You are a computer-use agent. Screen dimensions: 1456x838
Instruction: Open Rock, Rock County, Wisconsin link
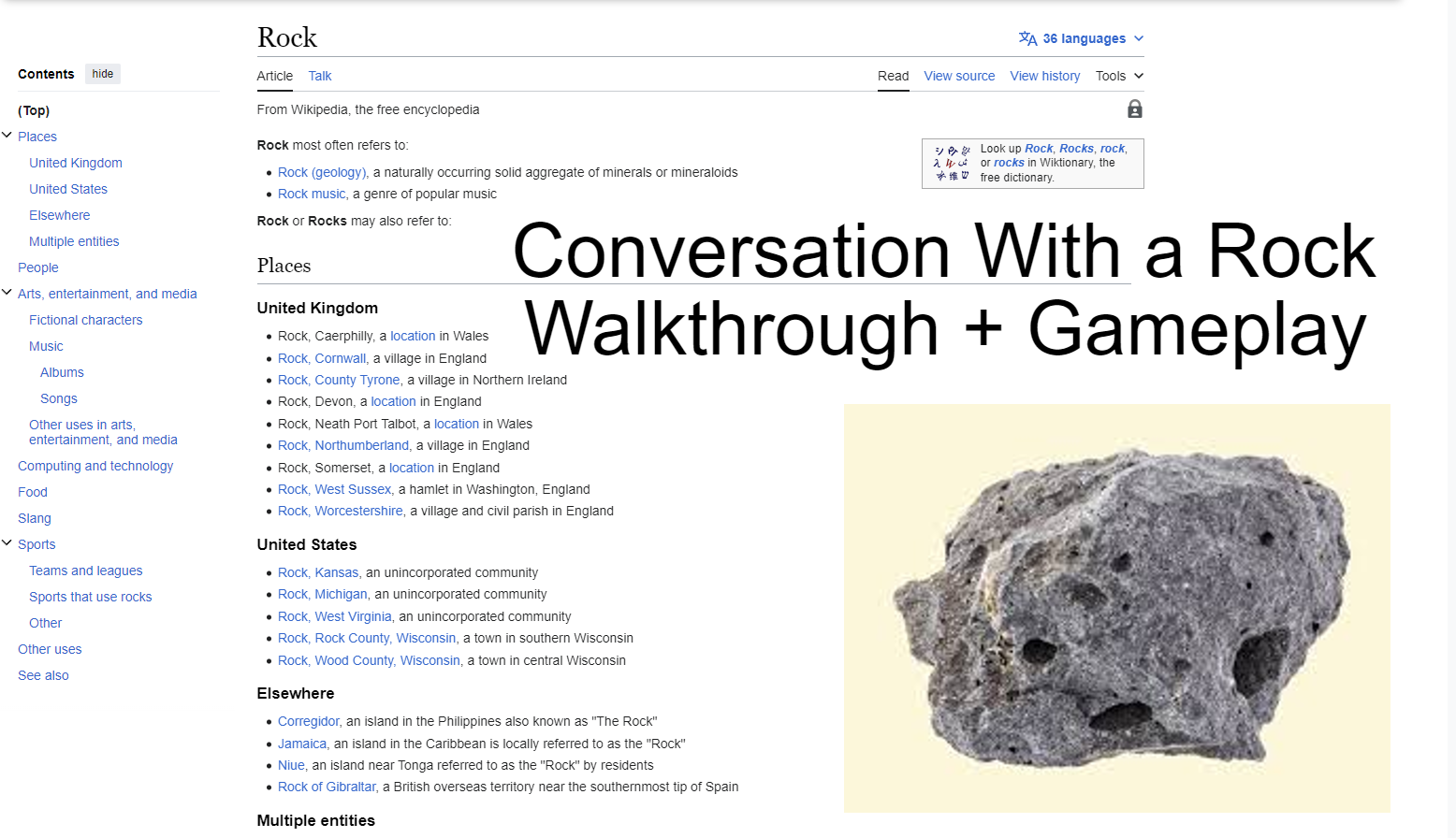(x=367, y=638)
